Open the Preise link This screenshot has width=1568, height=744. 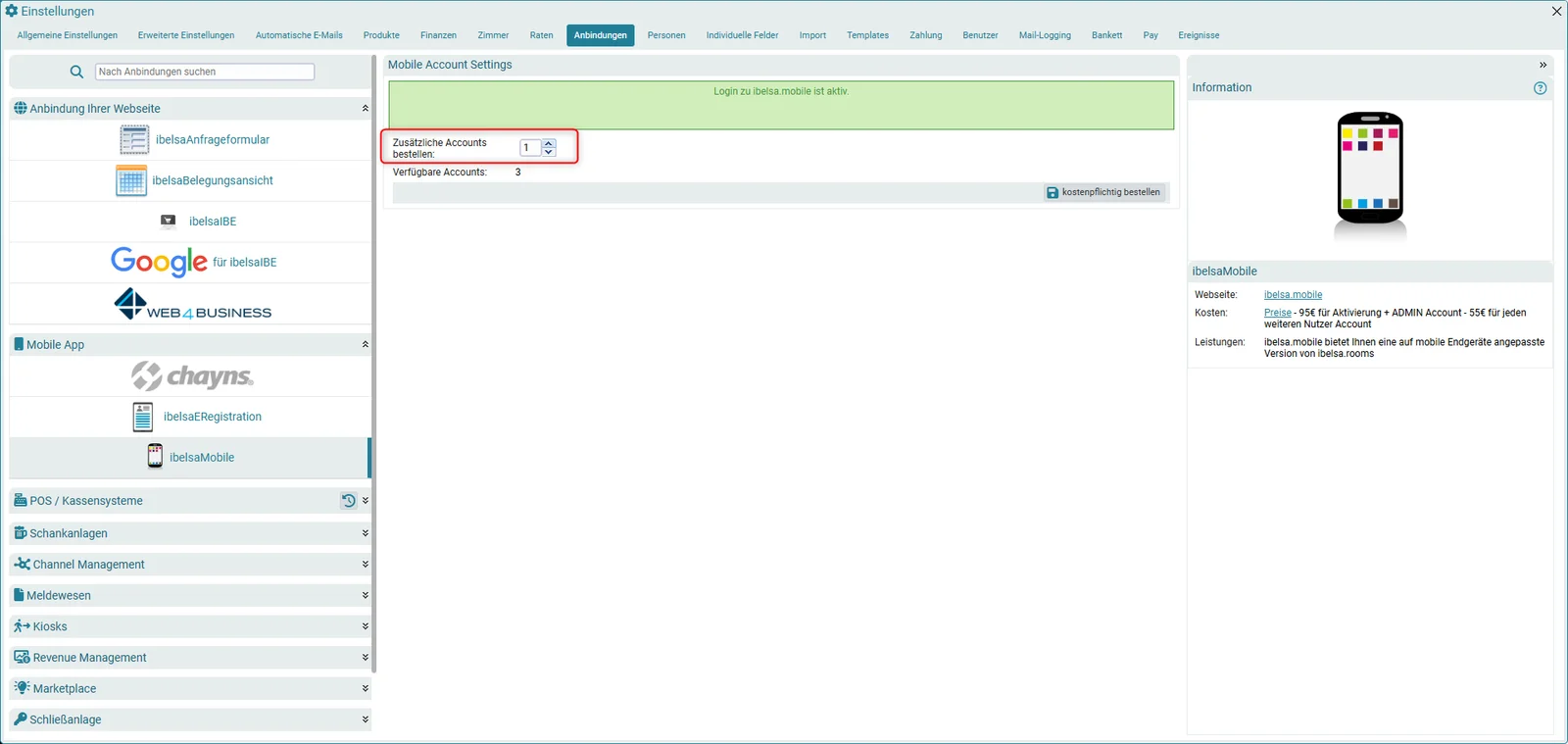pos(1277,313)
